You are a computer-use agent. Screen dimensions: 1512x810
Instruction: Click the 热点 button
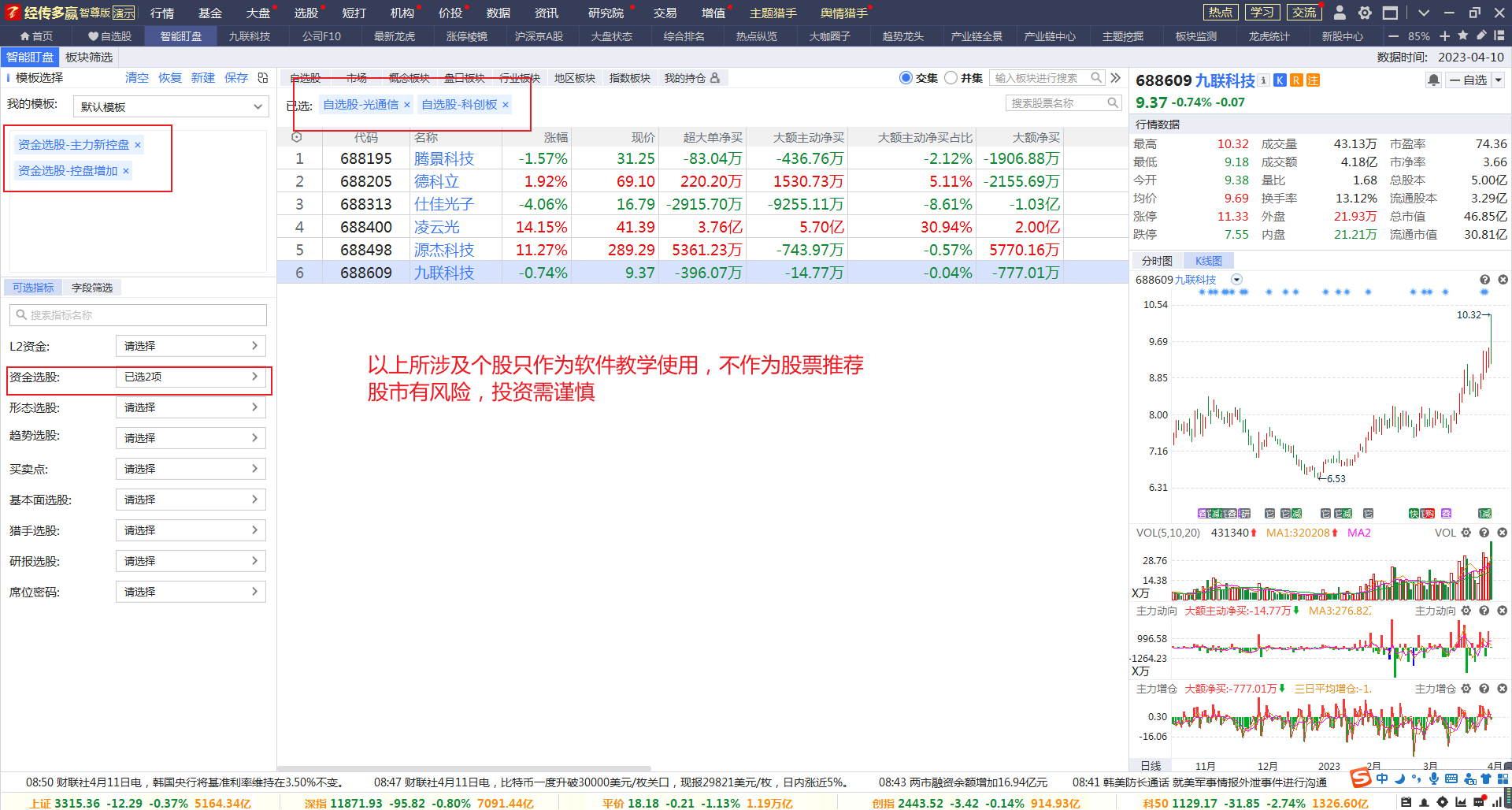pyautogui.click(x=1221, y=13)
